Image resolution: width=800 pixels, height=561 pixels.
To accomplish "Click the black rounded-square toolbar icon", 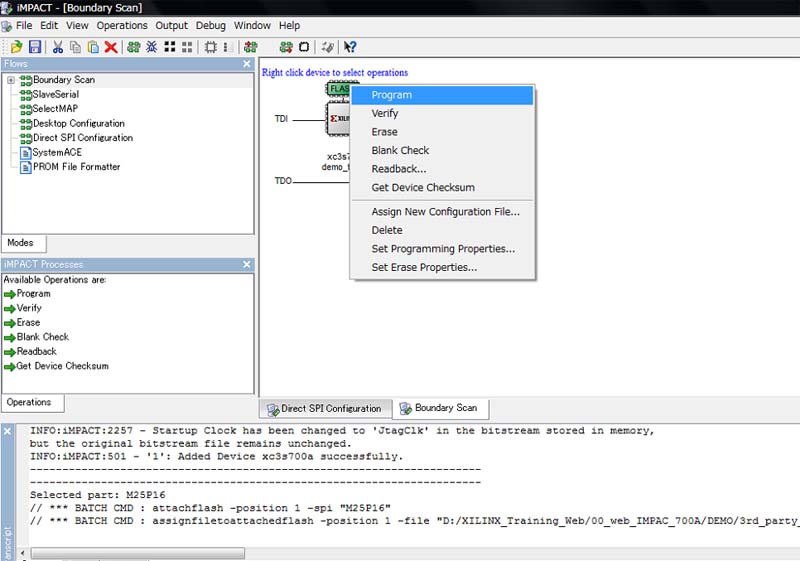I will 304,47.
